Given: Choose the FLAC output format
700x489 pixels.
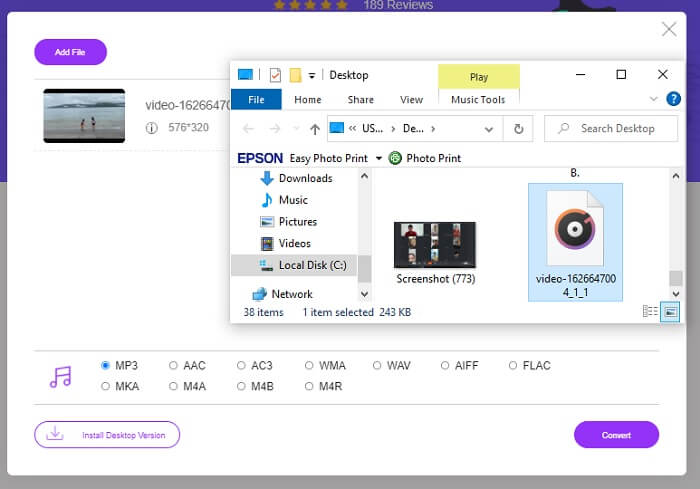Looking at the screenshot, I should (514, 366).
